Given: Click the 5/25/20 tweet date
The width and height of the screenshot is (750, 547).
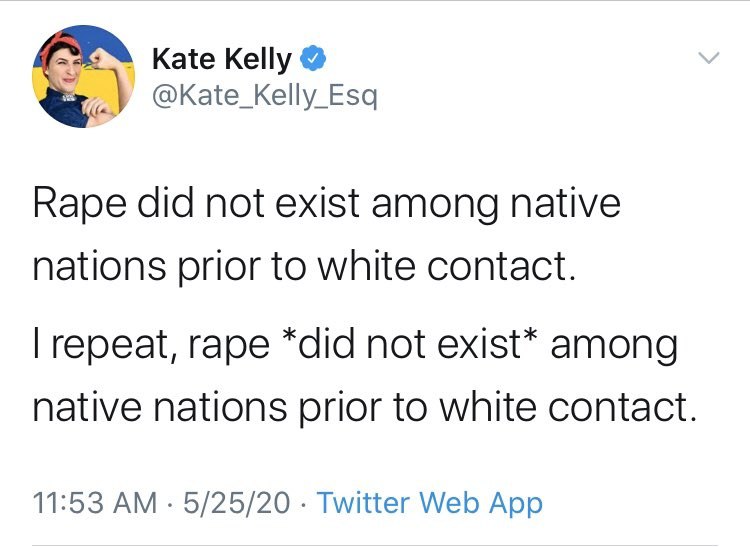Looking at the screenshot, I should (x=236, y=503).
